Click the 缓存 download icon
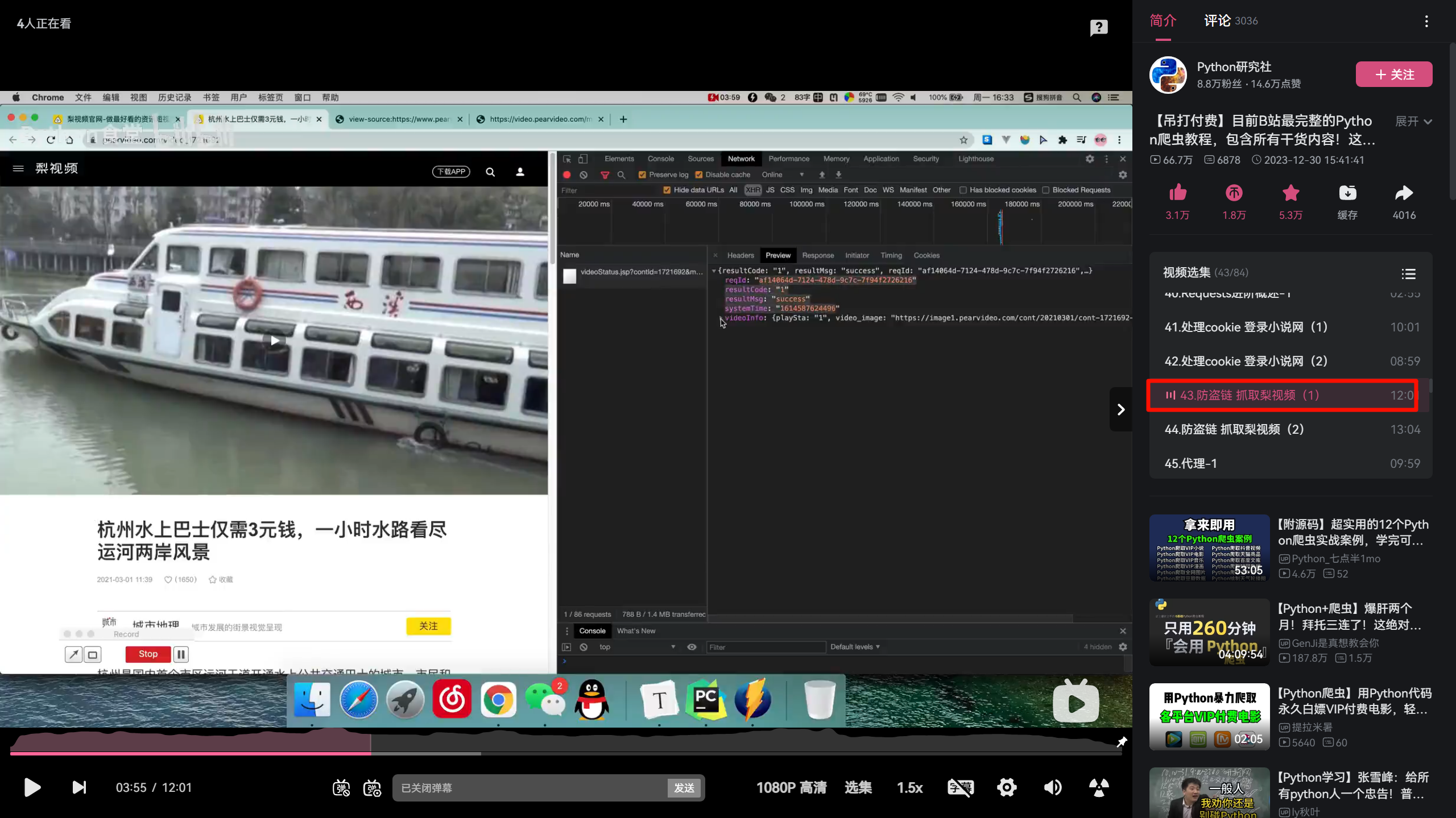The height and width of the screenshot is (818, 1456). [x=1347, y=193]
